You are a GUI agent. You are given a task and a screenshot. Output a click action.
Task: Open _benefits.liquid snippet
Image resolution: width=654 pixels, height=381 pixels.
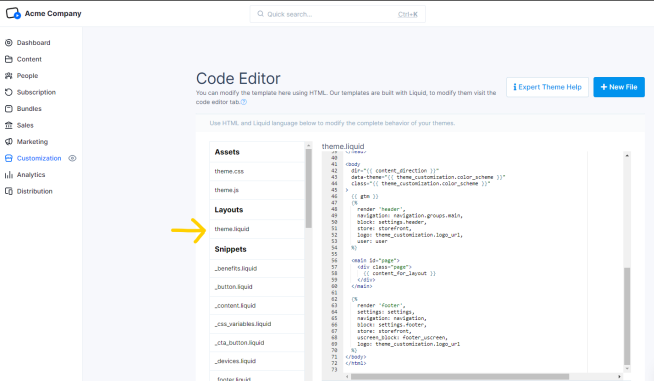coord(257,268)
